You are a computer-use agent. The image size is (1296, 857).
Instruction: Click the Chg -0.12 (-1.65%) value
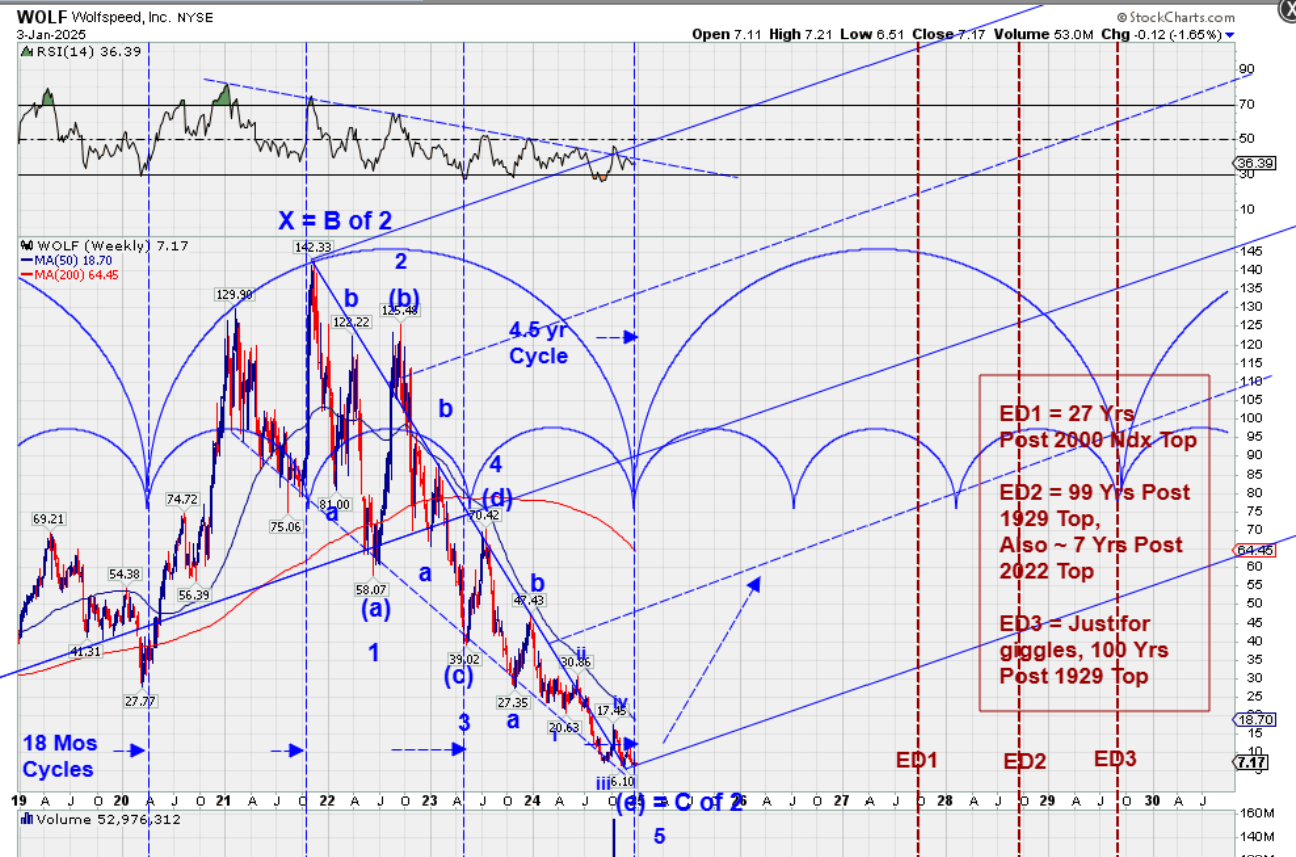[1160, 34]
